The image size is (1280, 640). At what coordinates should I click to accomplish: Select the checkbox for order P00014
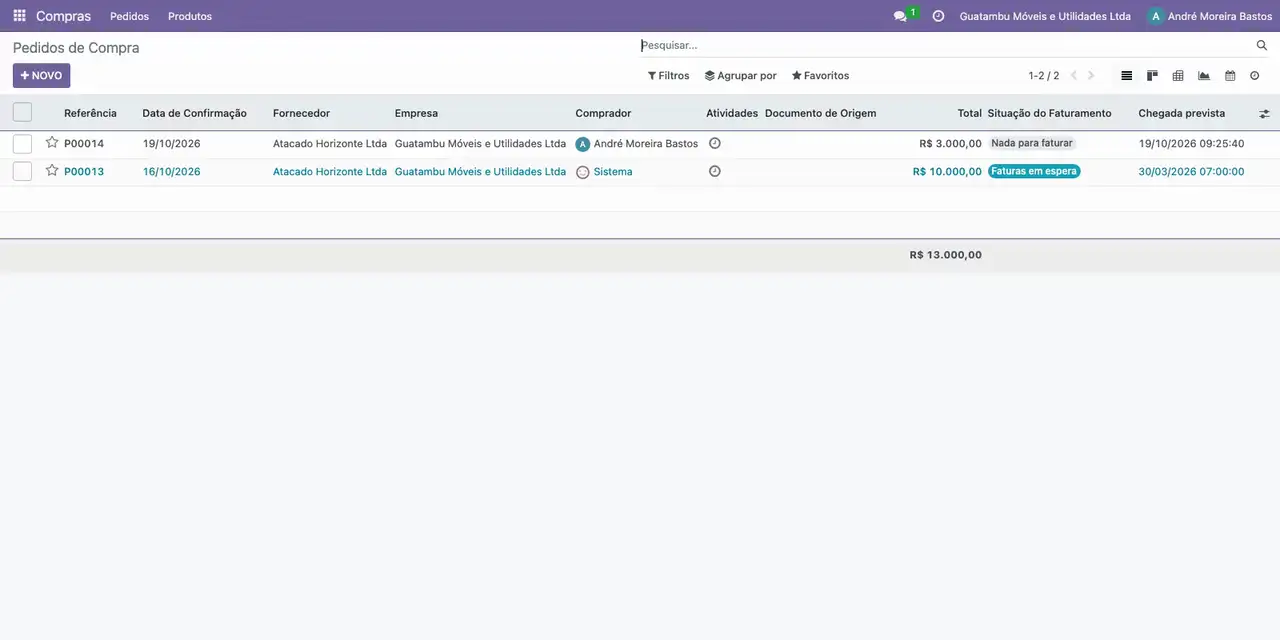point(22,144)
